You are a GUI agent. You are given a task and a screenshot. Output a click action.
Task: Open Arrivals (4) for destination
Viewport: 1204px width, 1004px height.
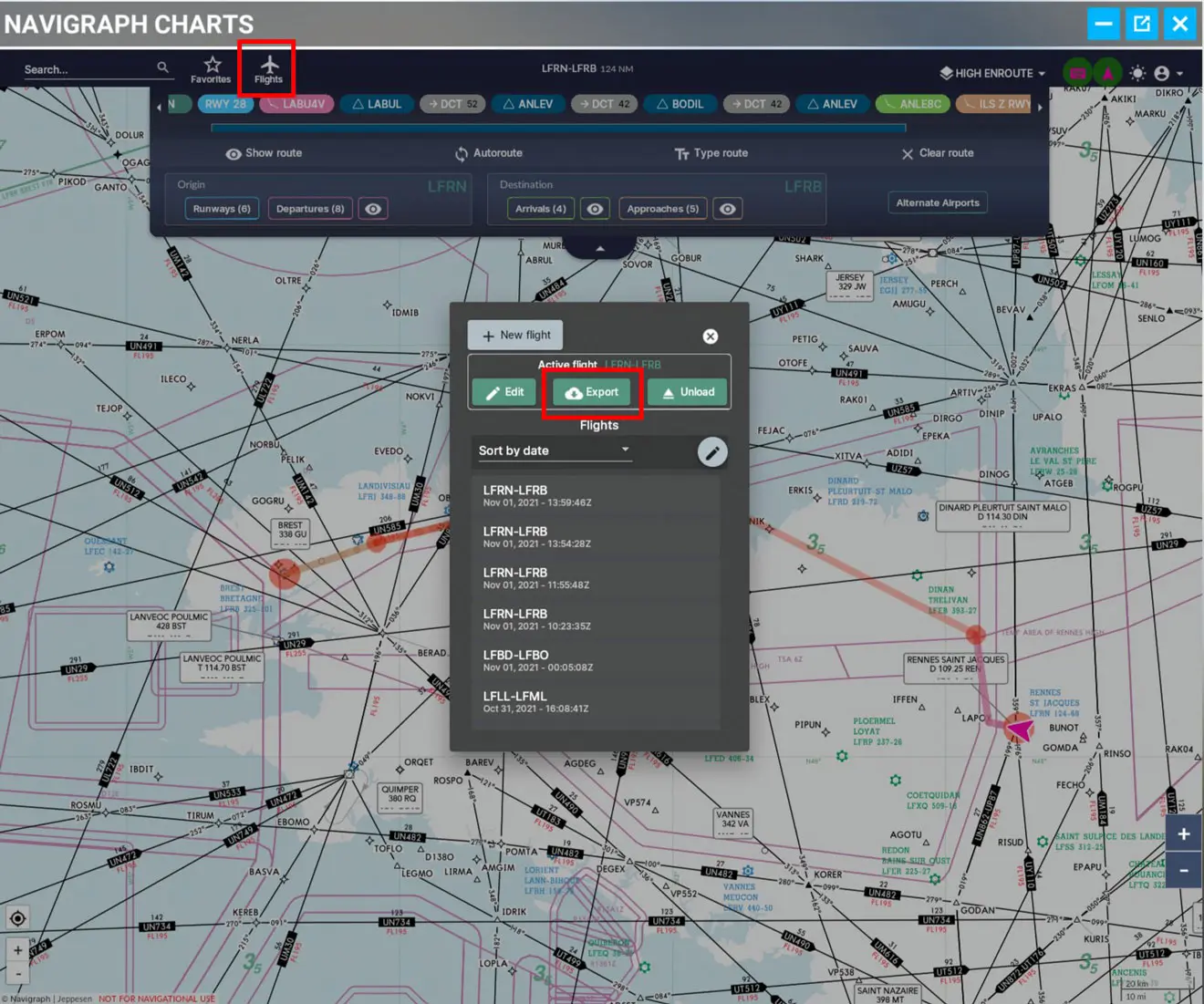tap(540, 209)
